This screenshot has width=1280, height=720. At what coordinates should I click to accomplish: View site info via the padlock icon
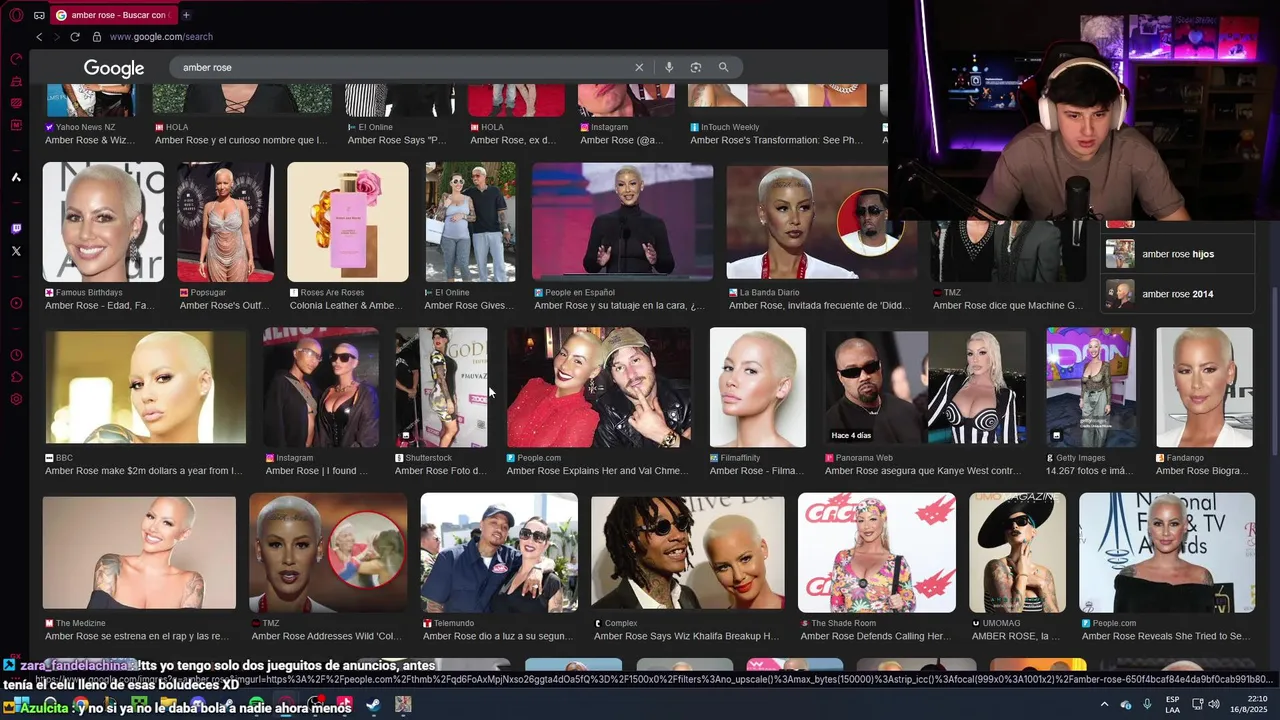[97, 37]
